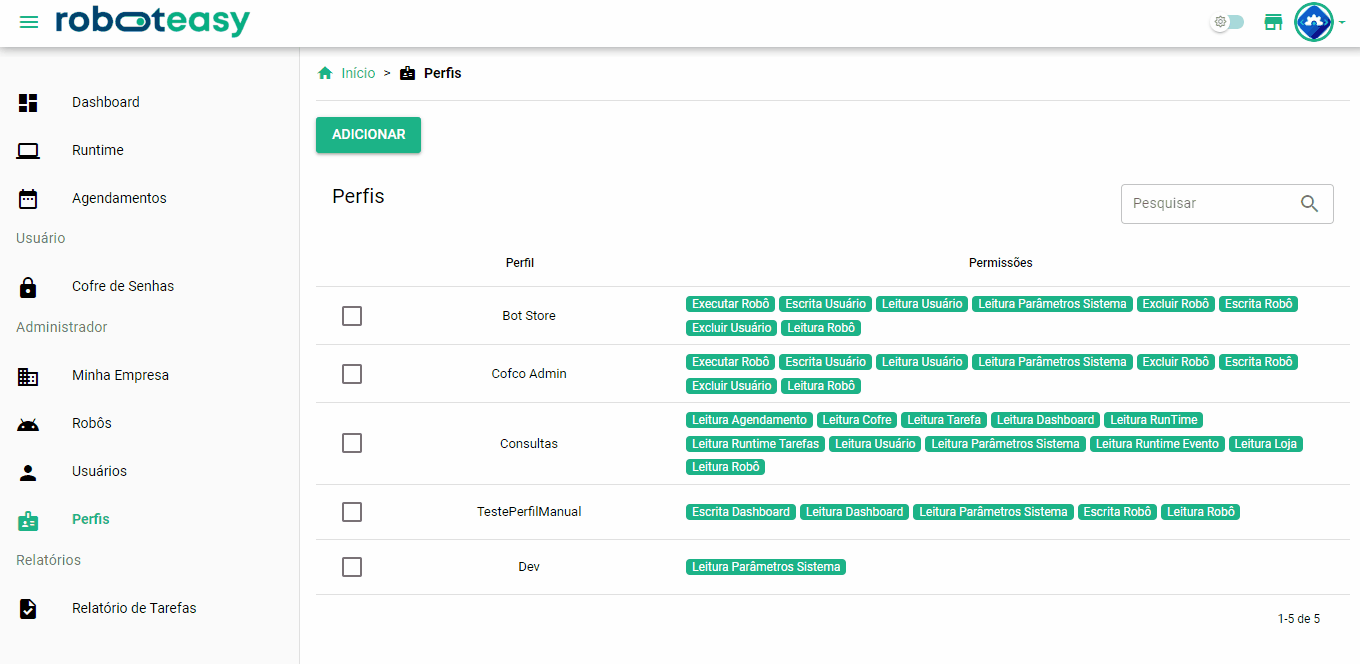Click the Relatório de Tarefas icon
Screen dimensions: 1360x664
pyautogui.click(x=28, y=609)
